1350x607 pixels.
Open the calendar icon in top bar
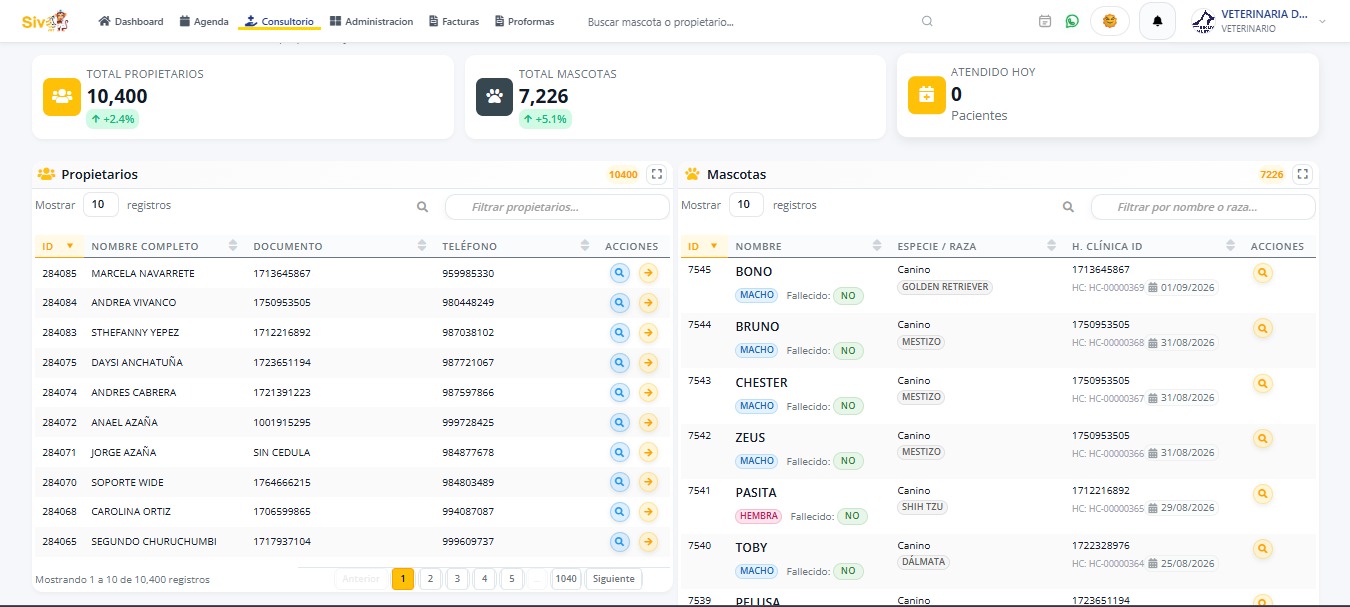1045,21
